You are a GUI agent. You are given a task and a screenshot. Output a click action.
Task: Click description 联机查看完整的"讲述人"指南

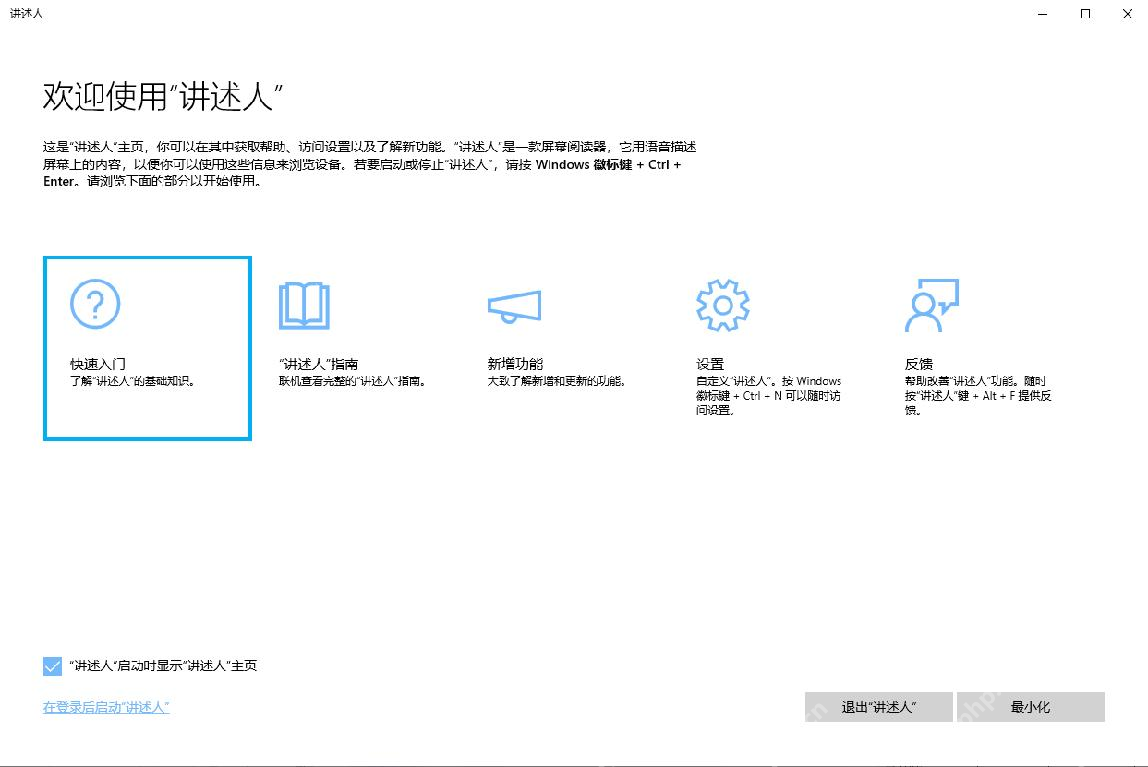click(x=352, y=381)
